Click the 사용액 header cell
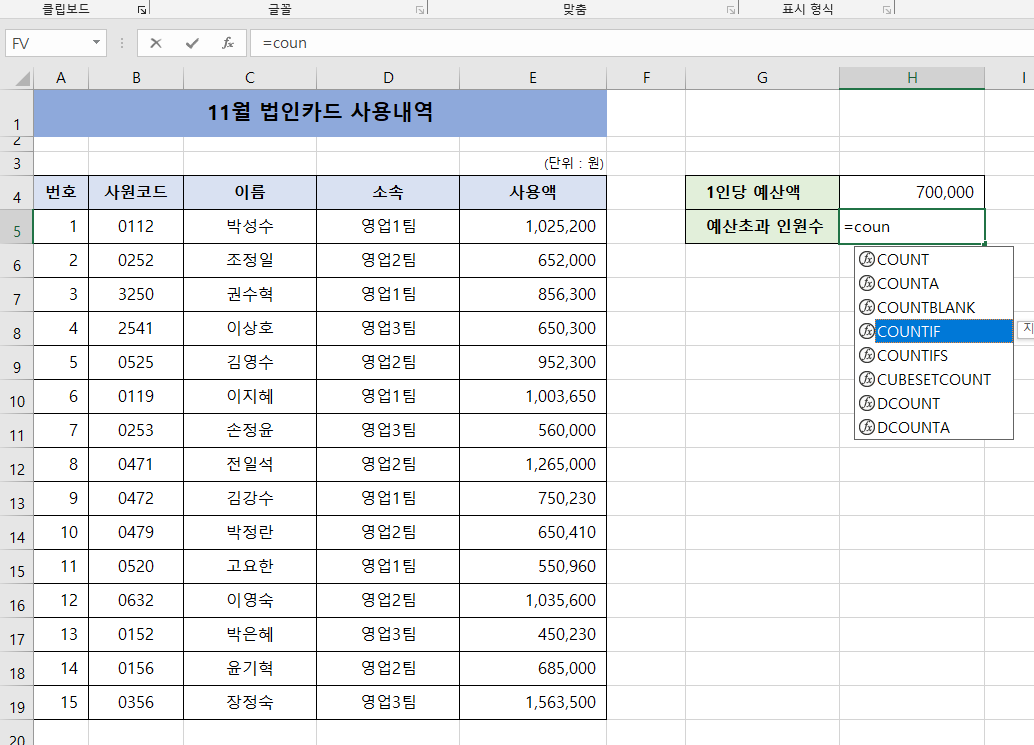 coord(533,193)
